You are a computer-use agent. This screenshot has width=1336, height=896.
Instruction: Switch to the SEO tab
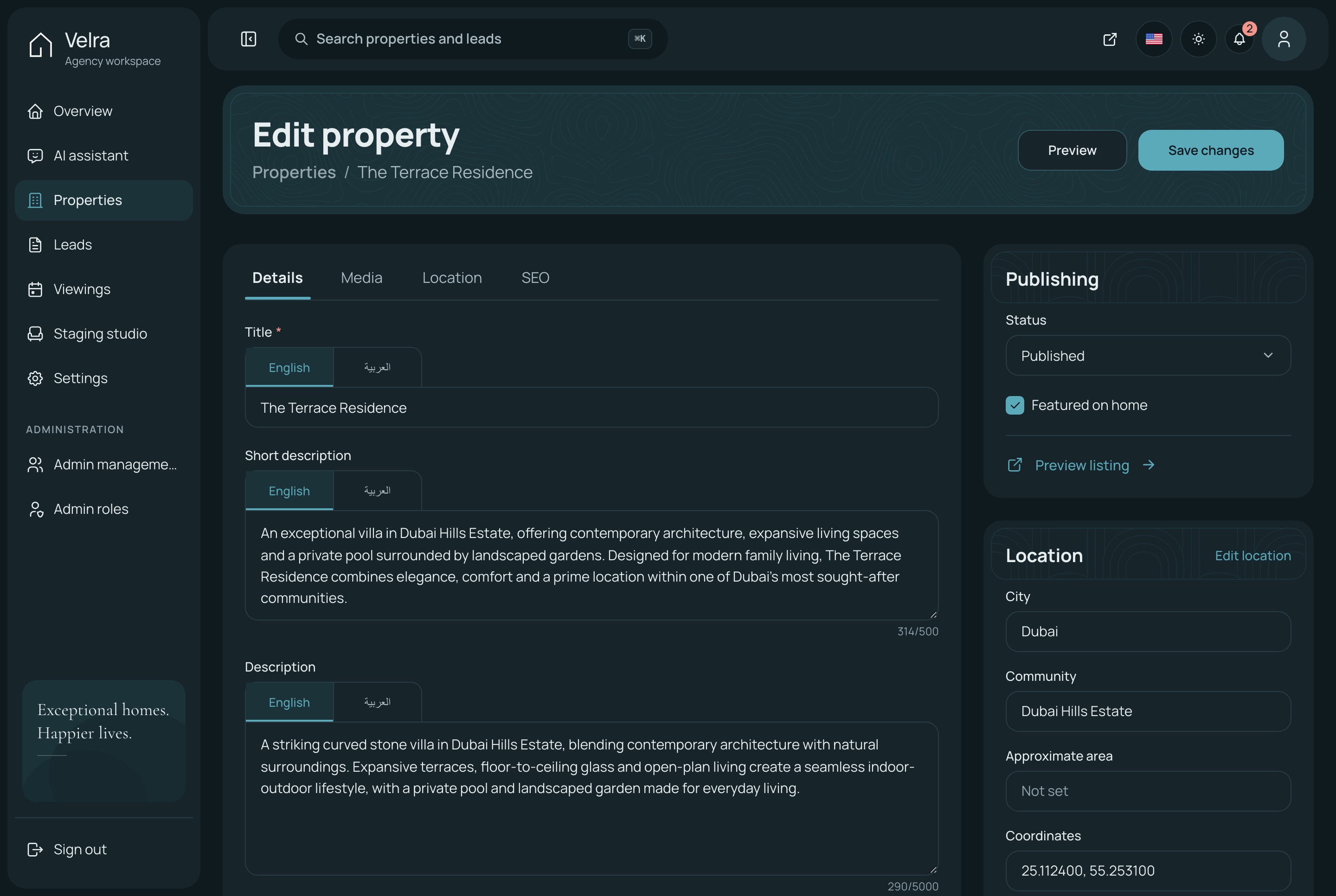[535, 278]
